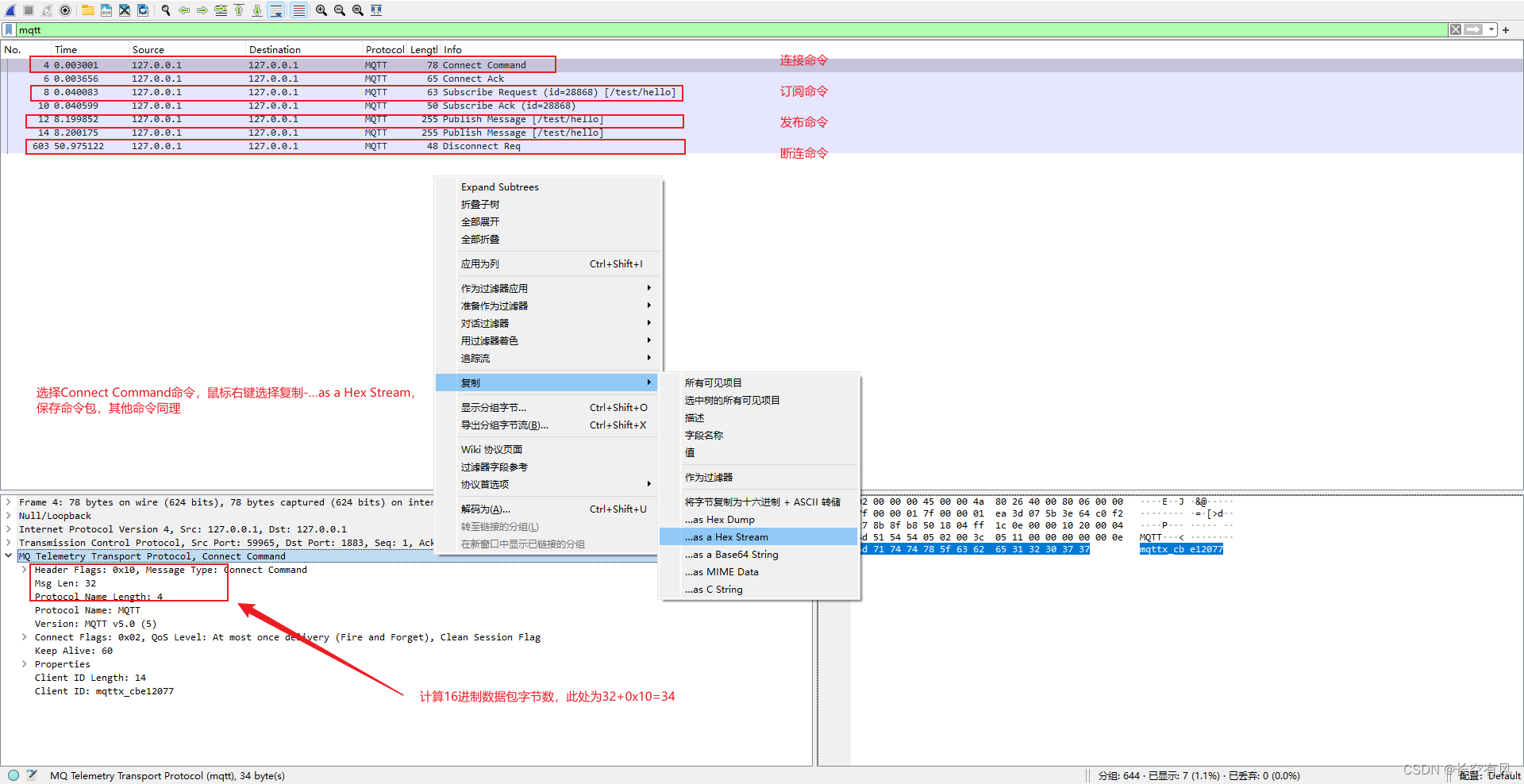Go forward in packet history
Screen dimensions: 1524x784
click(x=202, y=10)
